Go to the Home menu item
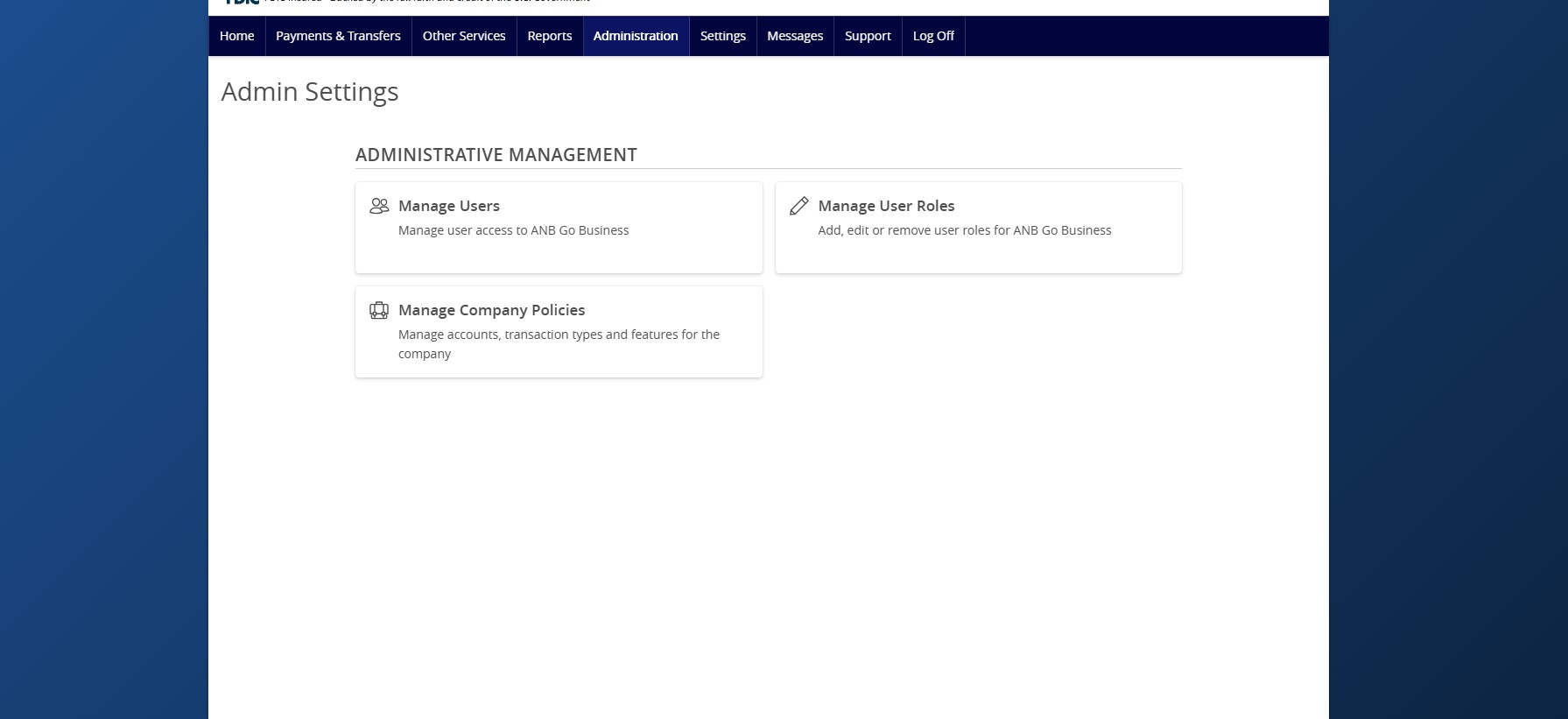Viewport: 1568px width, 719px height. click(236, 36)
